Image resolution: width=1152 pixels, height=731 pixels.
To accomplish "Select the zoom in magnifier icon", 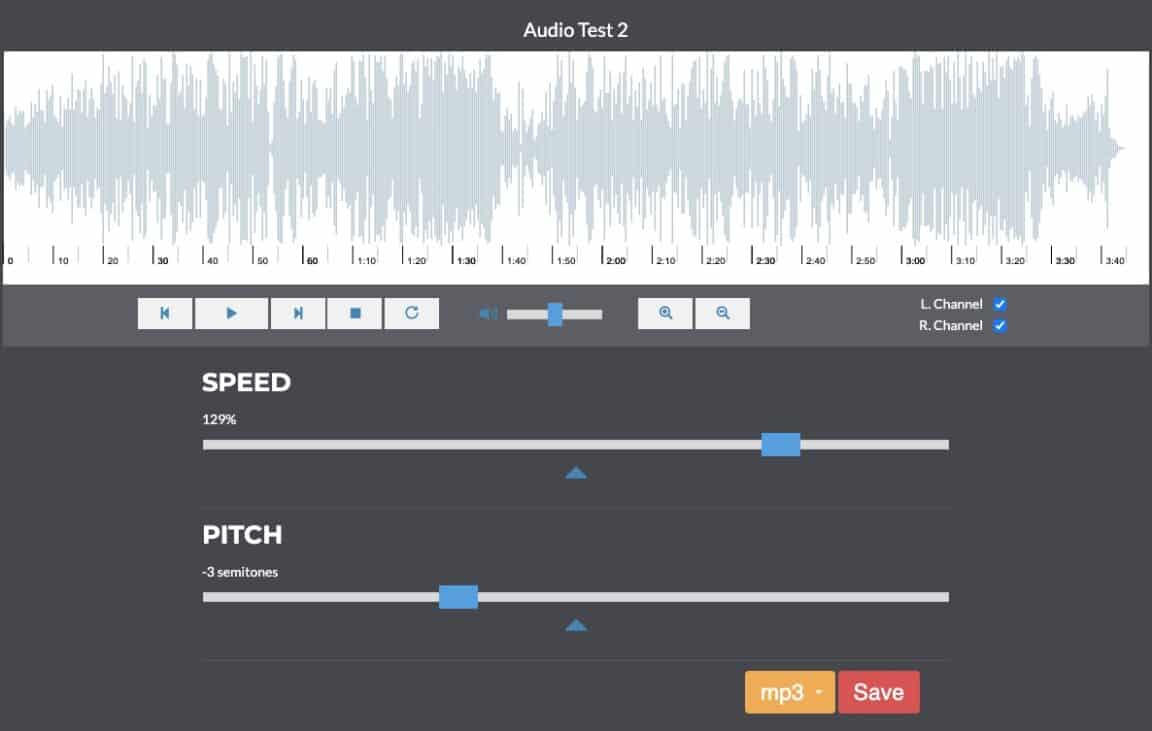I will point(664,312).
